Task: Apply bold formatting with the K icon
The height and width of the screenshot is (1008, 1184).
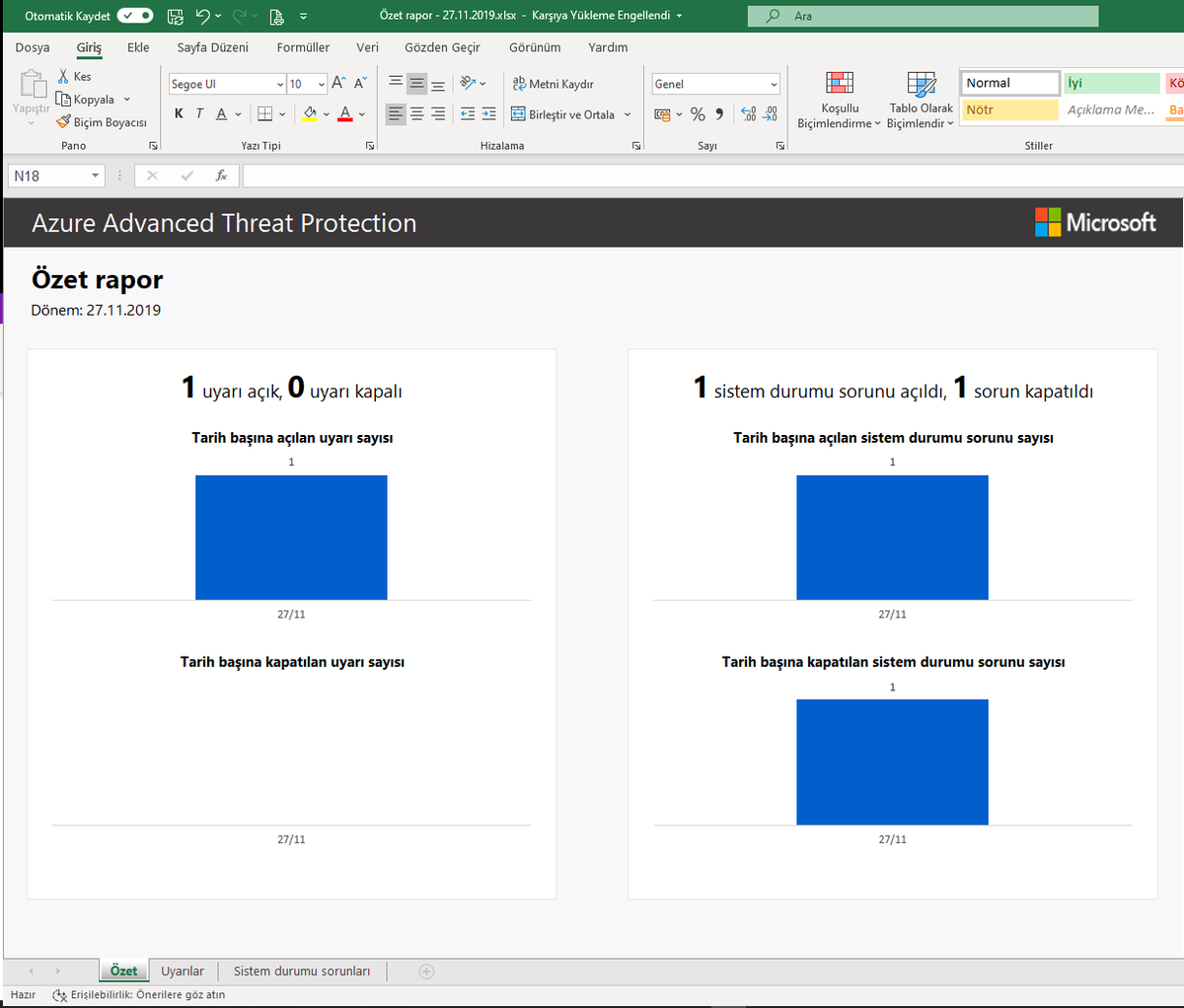Action: [179, 113]
